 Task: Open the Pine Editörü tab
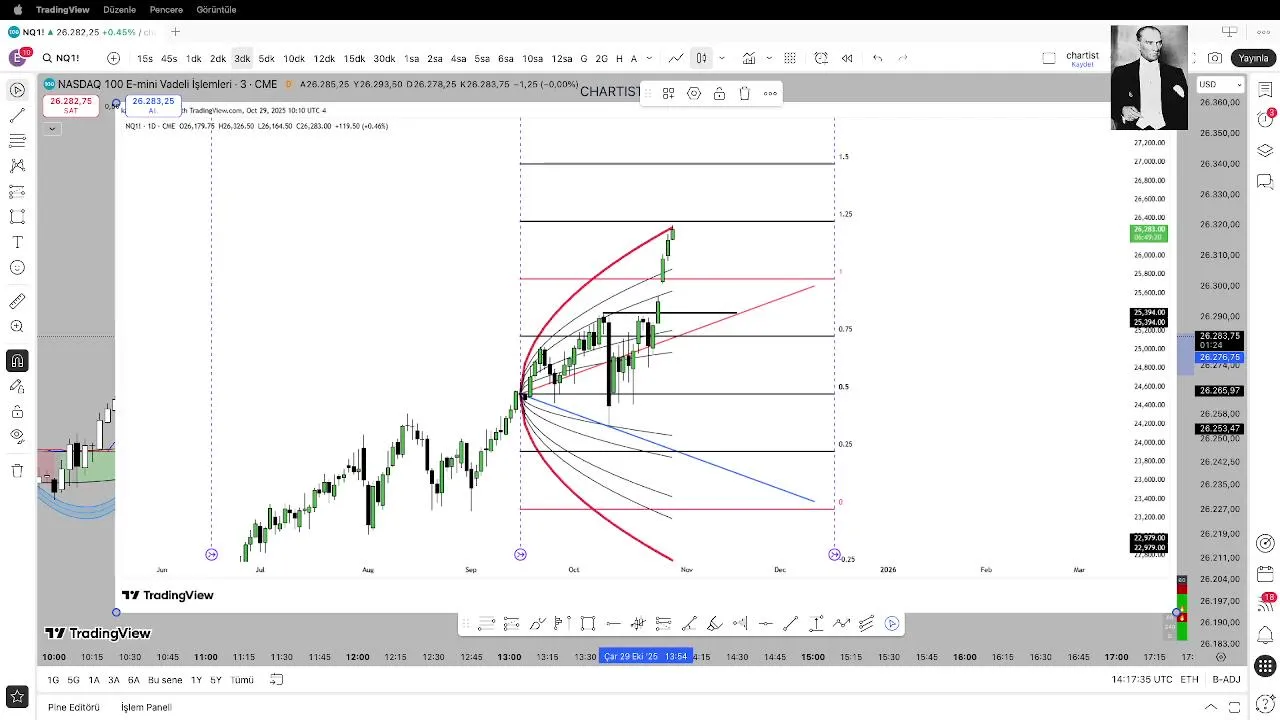point(74,707)
